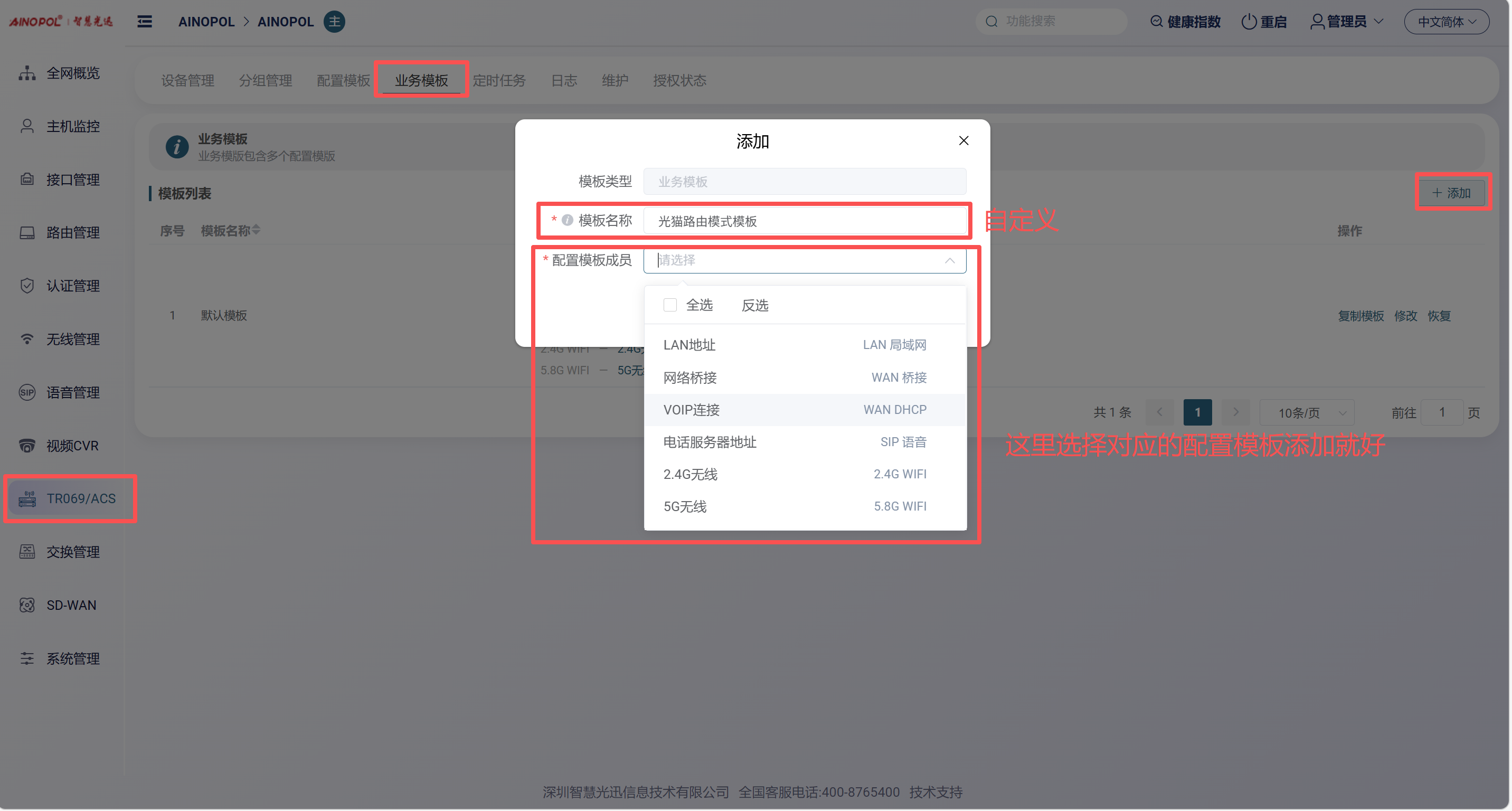Open the 语音管理 SIP icon
1512x811 pixels.
pyautogui.click(x=27, y=393)
